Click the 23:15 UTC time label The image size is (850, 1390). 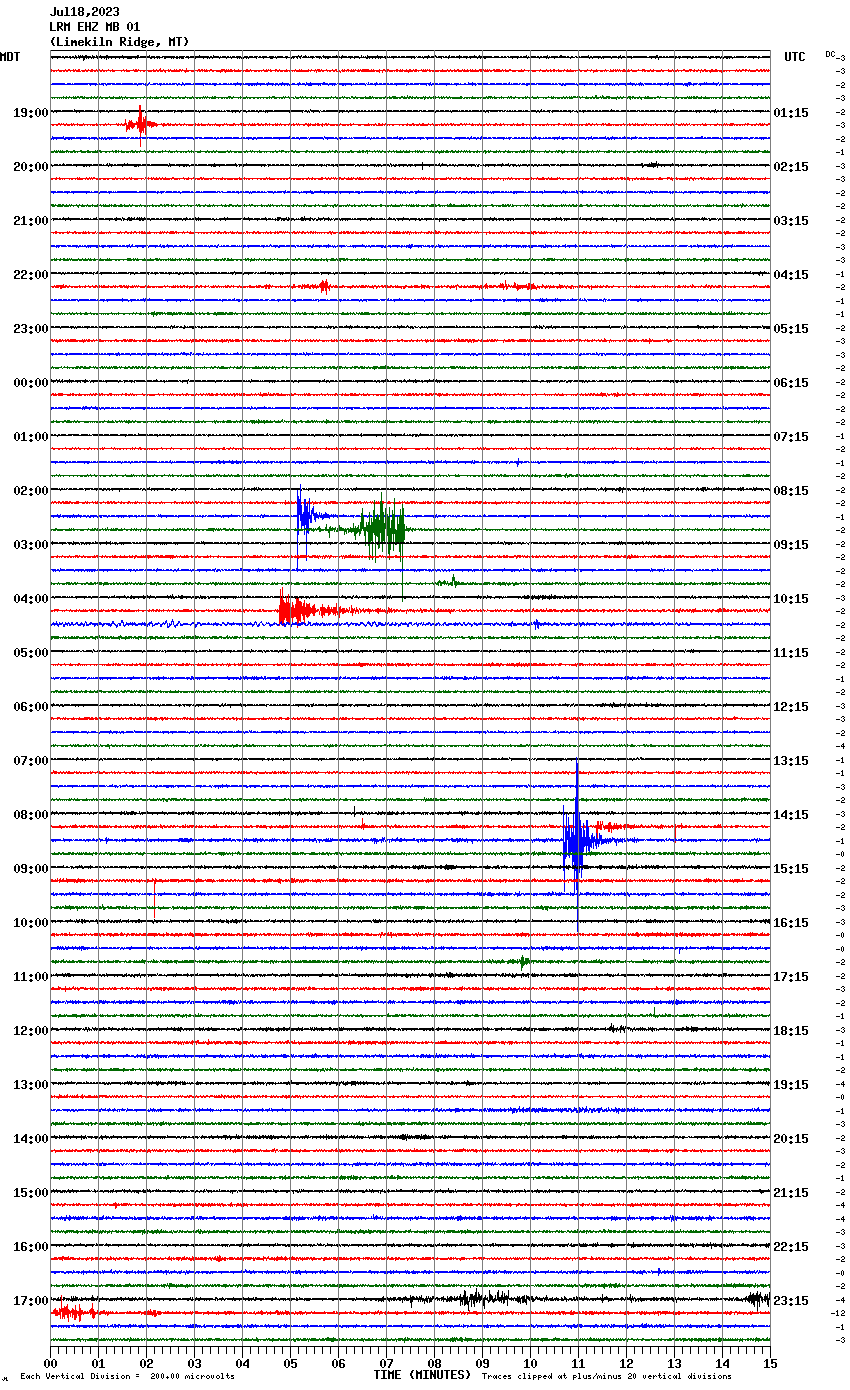[791, 1301]
